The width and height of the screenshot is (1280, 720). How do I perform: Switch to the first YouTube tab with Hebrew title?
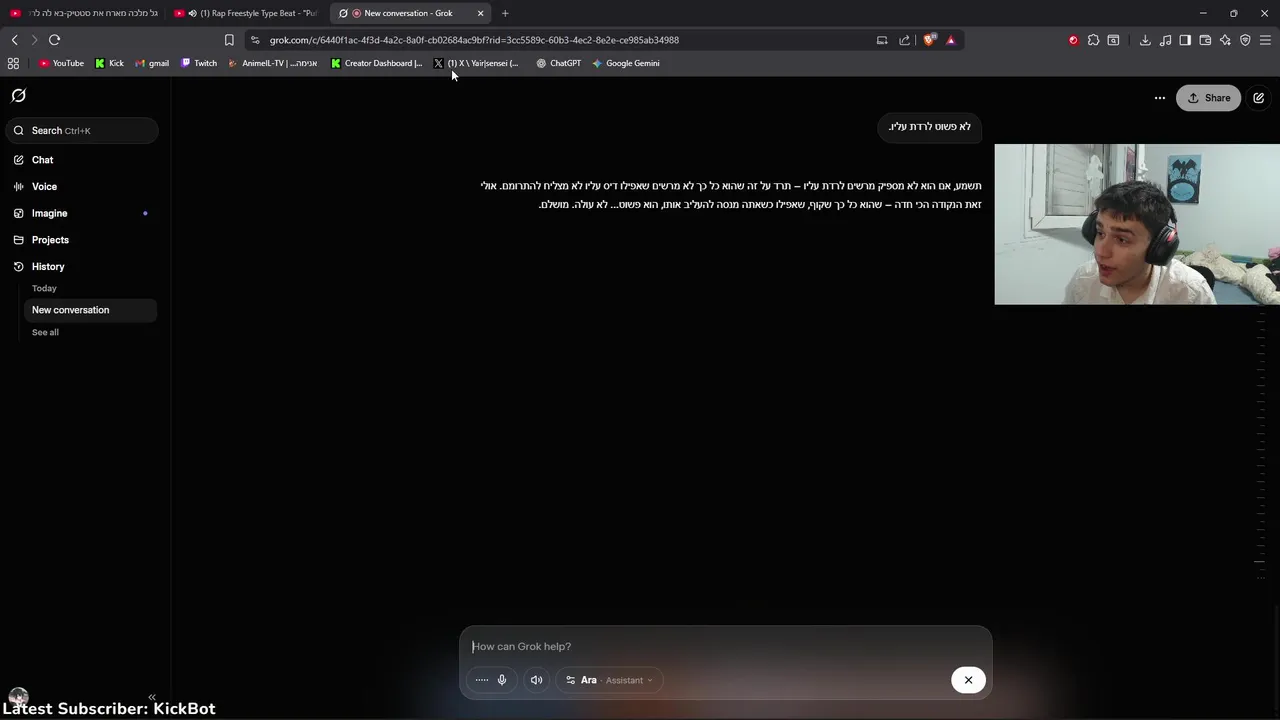pyautogui.click(x=83, y=13)
